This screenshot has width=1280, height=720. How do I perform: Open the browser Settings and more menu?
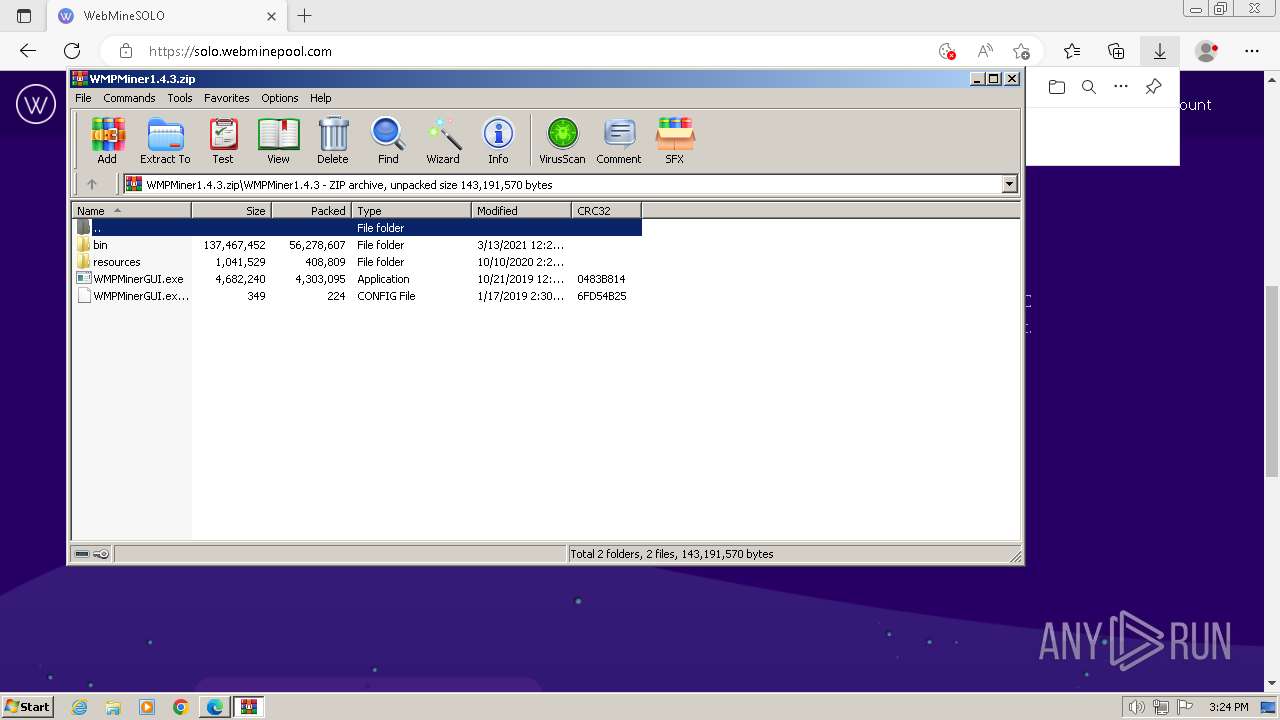click(1252, 51)
